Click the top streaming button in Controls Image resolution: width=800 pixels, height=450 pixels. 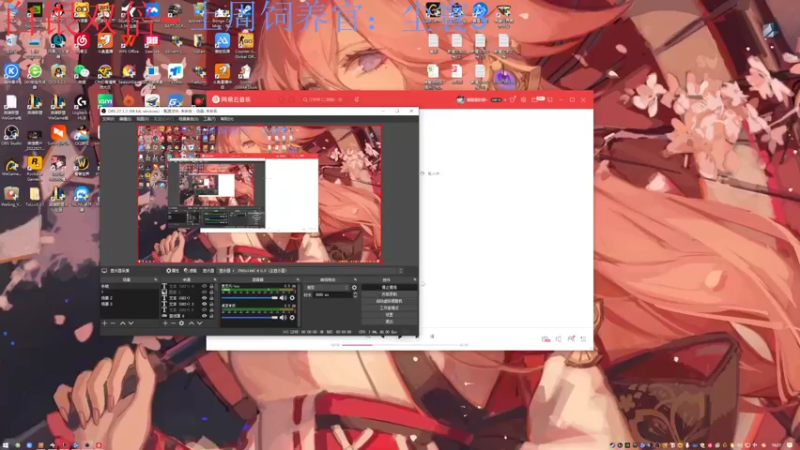tap(389, 287)
